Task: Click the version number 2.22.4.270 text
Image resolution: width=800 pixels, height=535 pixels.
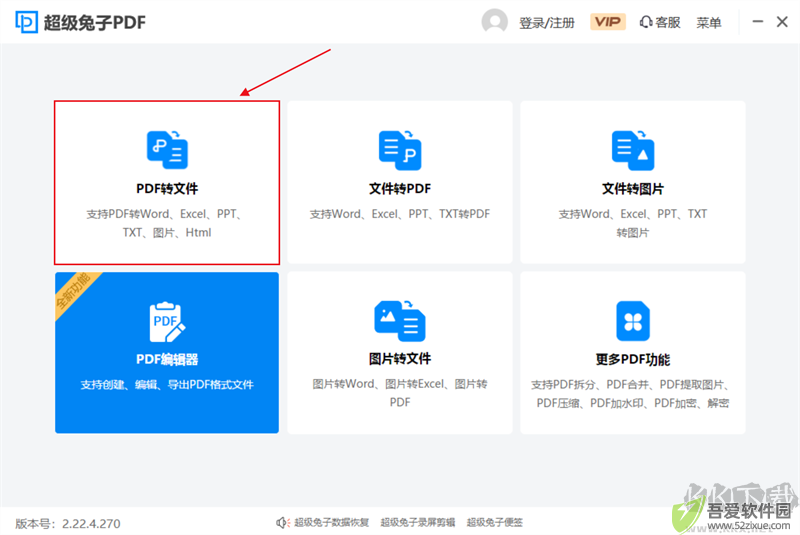Action: [91, 524]
